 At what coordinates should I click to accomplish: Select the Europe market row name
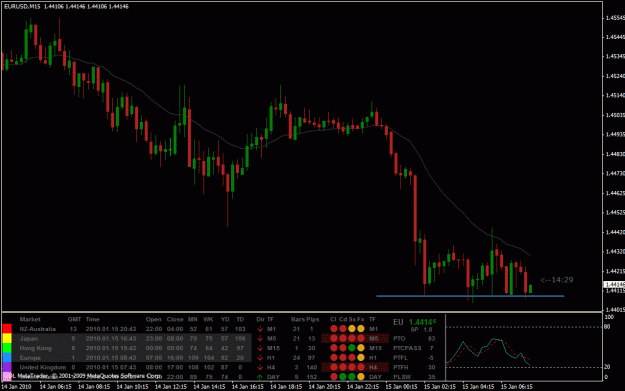click(x=30, y=358)
